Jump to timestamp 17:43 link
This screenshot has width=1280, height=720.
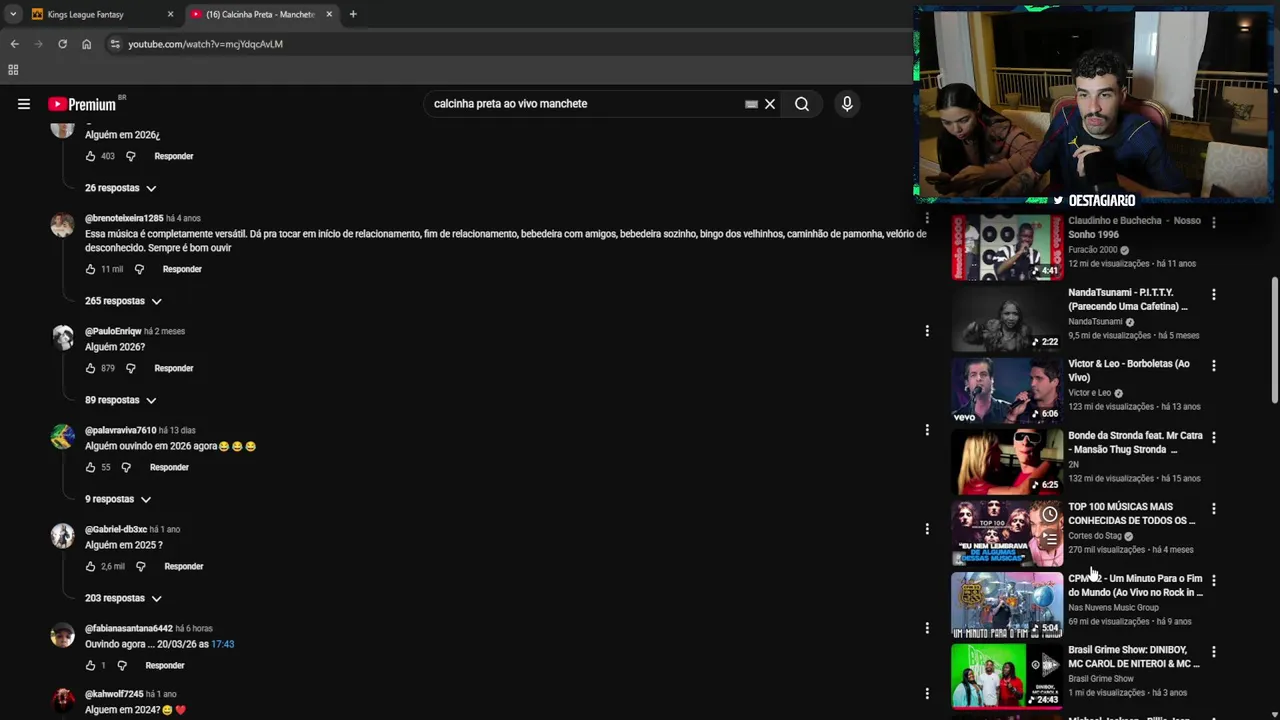coord(222,644)
